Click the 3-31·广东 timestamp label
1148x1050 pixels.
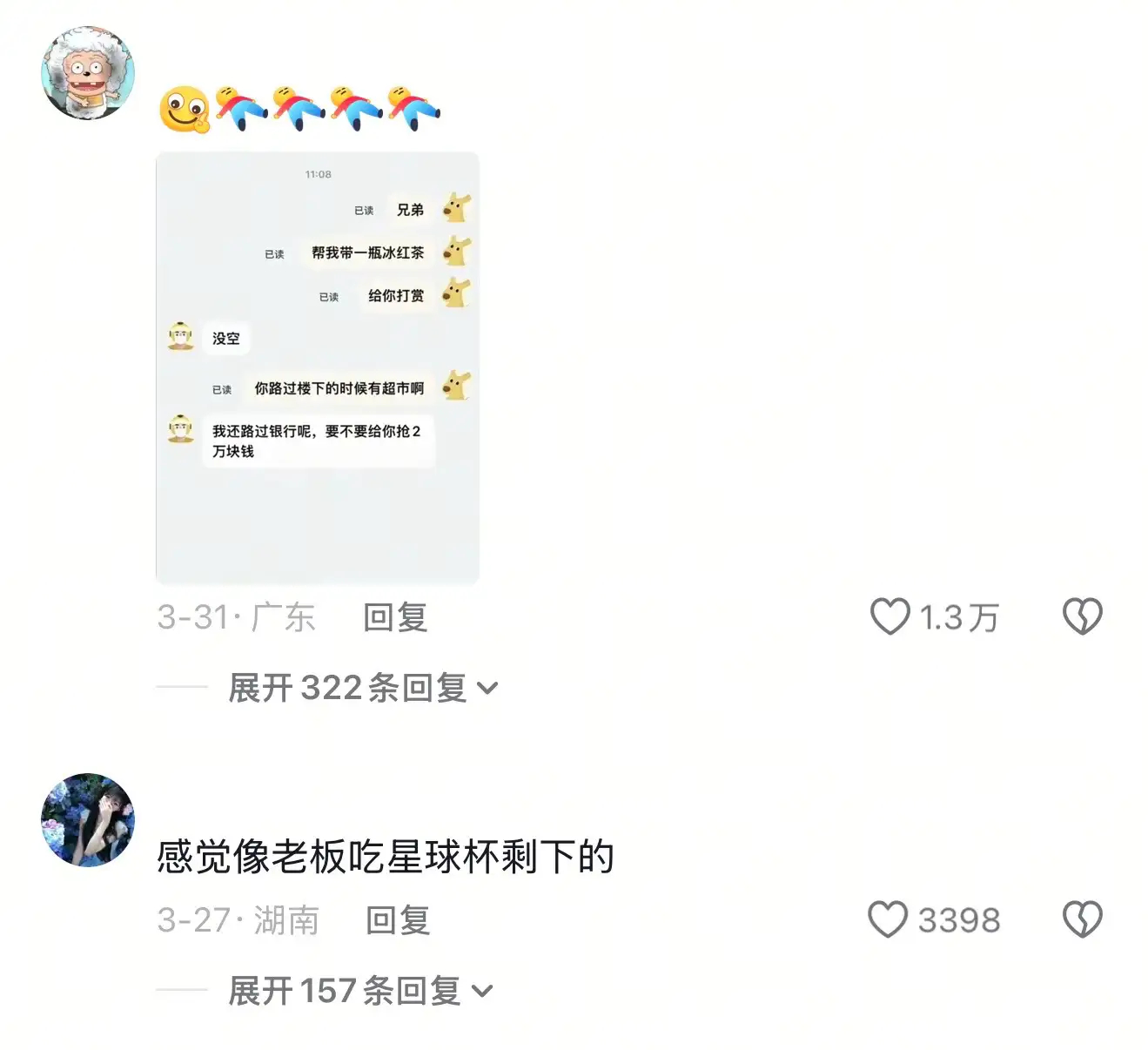236,617
